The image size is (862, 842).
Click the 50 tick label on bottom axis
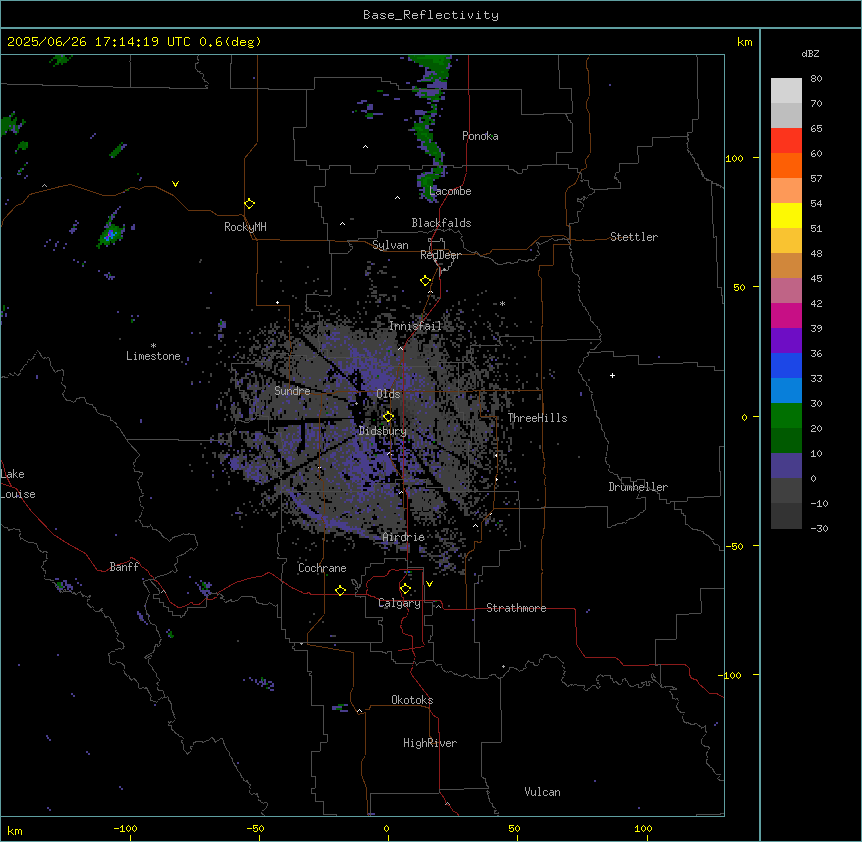tap(514, 828)
